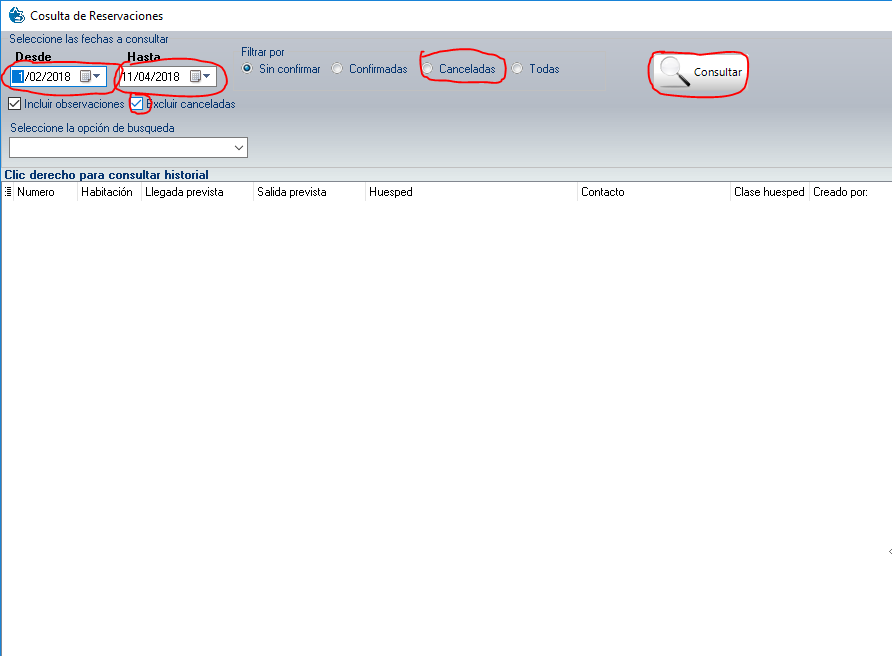Open the opción de busqueda combo box

click(128, 148)
